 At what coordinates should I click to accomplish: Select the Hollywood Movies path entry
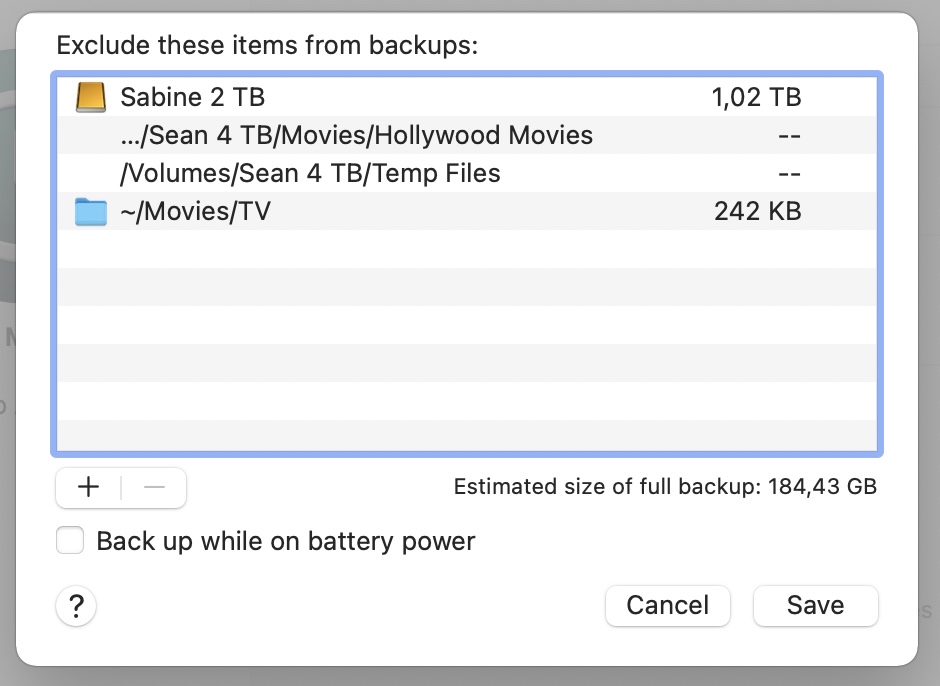(356, 135)
